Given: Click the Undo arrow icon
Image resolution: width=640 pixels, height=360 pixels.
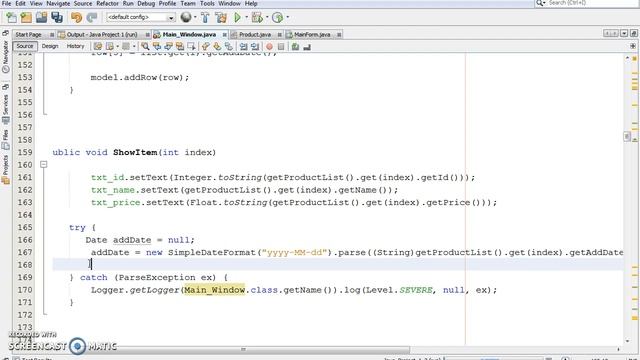Looking at the screenshot, I should coord(76,17).
